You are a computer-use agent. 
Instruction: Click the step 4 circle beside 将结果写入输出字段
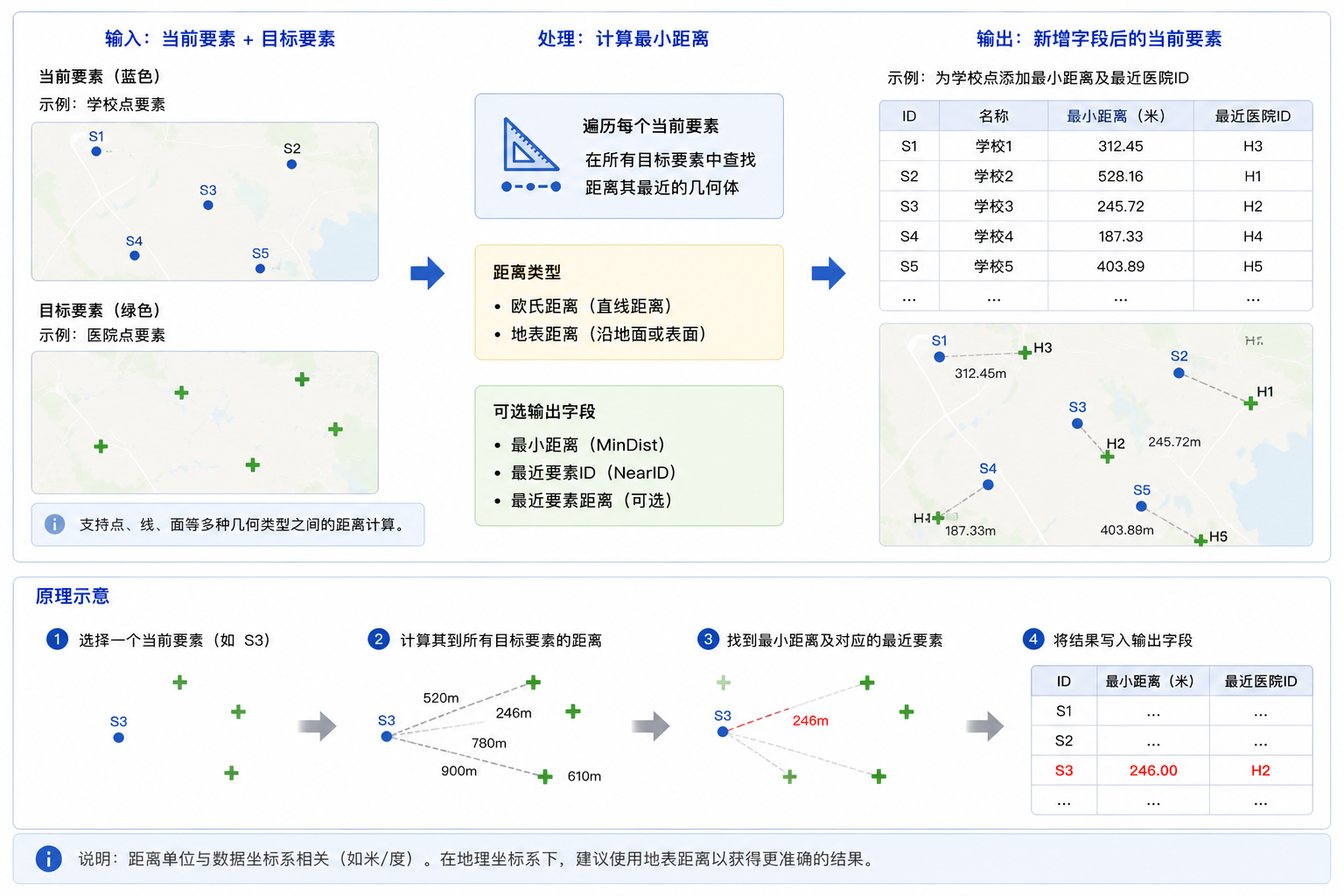tap(1032, 639)
